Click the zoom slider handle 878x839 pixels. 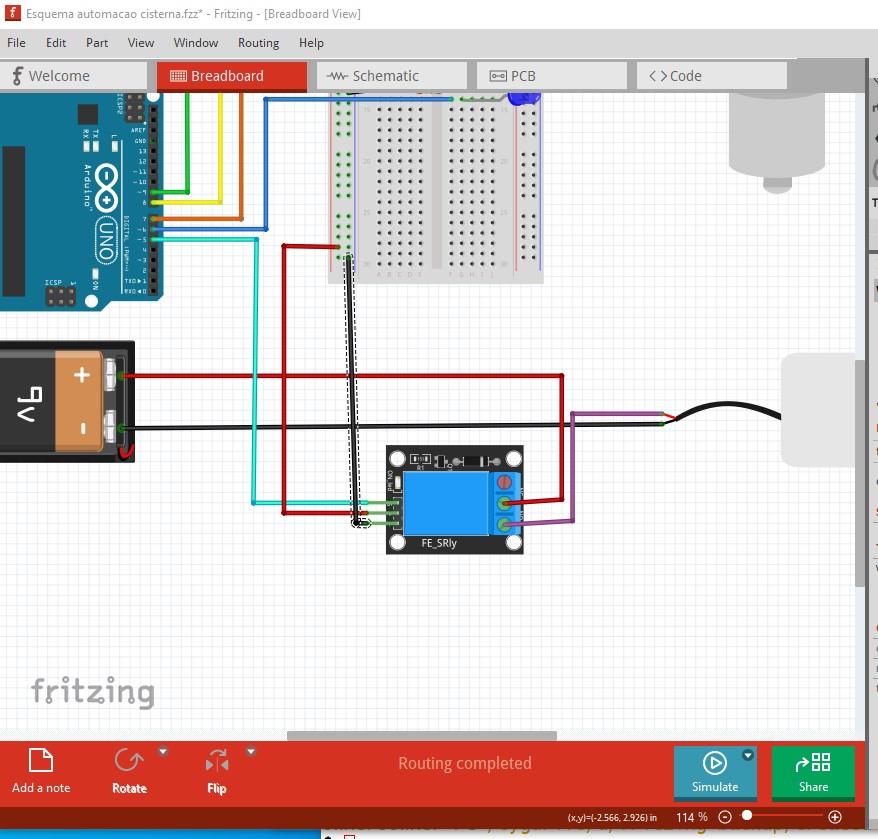(x=746, y=816)
